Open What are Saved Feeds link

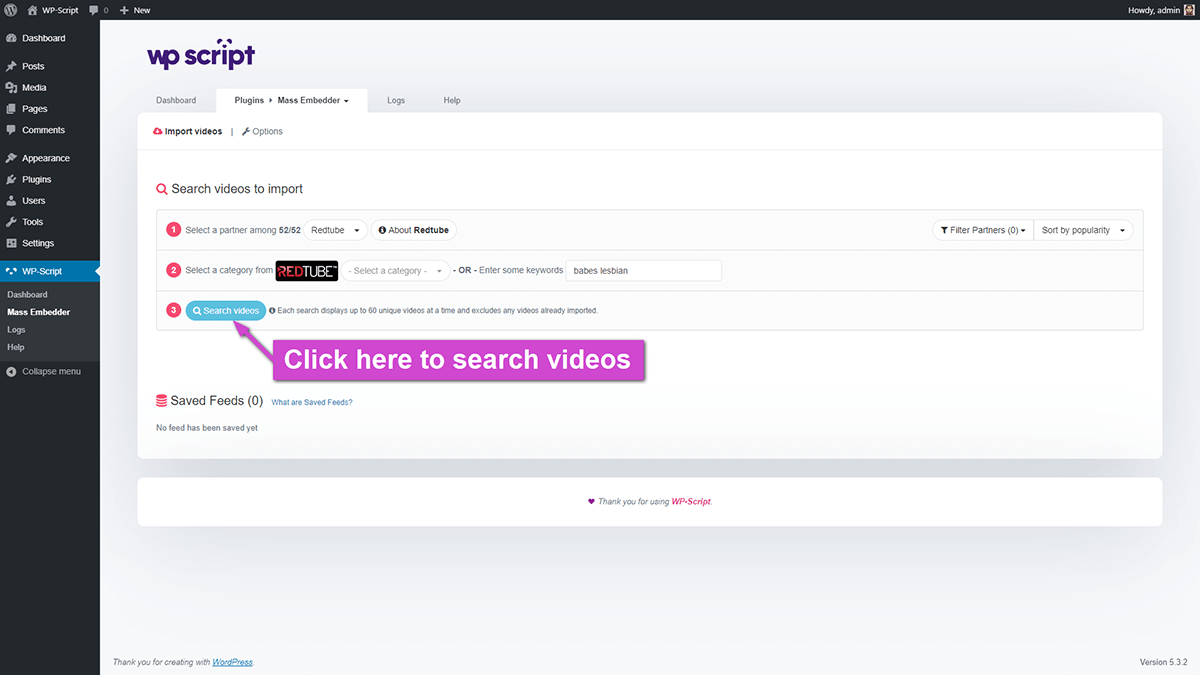click(x=312, y=402)
